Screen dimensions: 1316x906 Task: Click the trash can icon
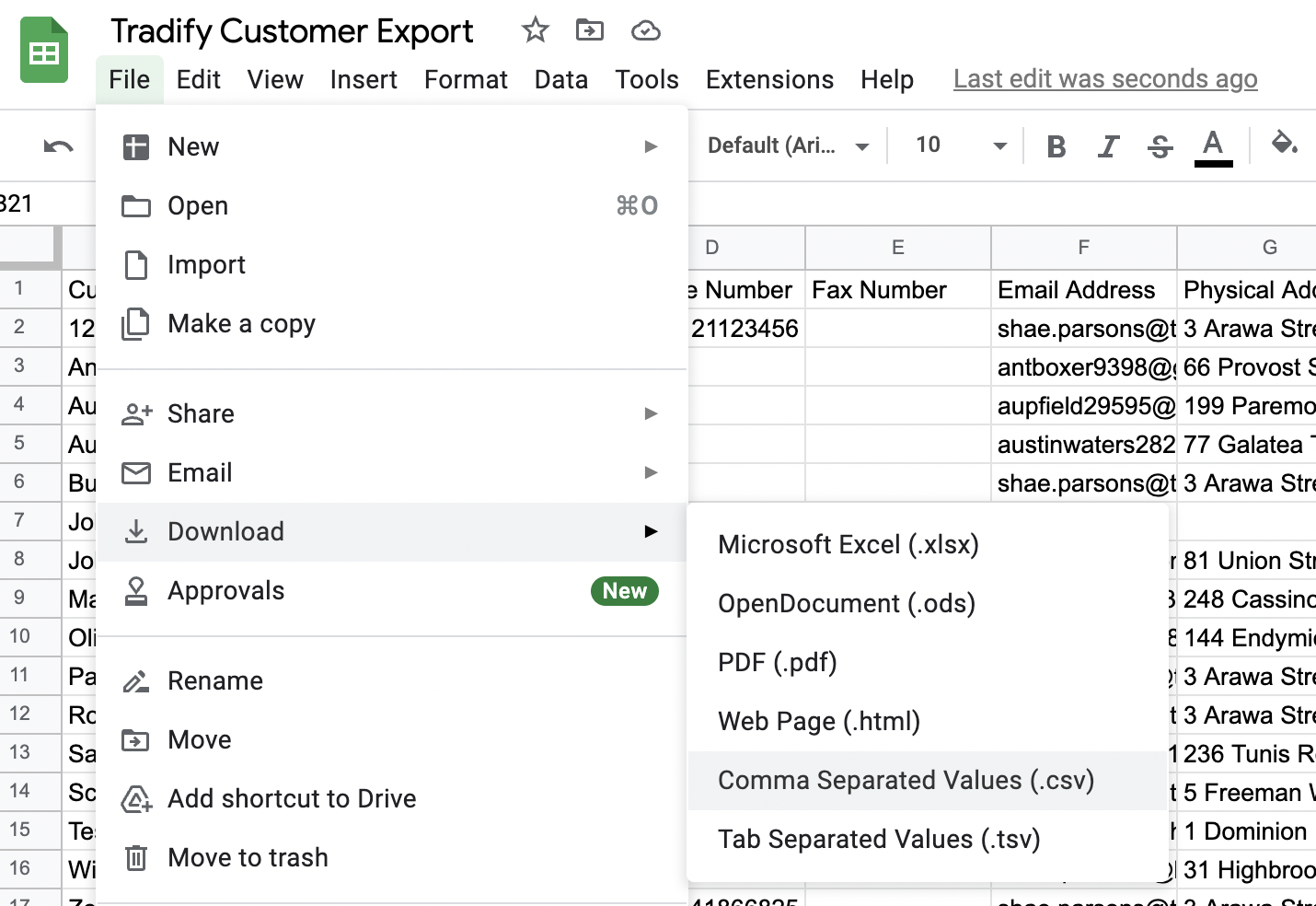[x=136, y=858]
